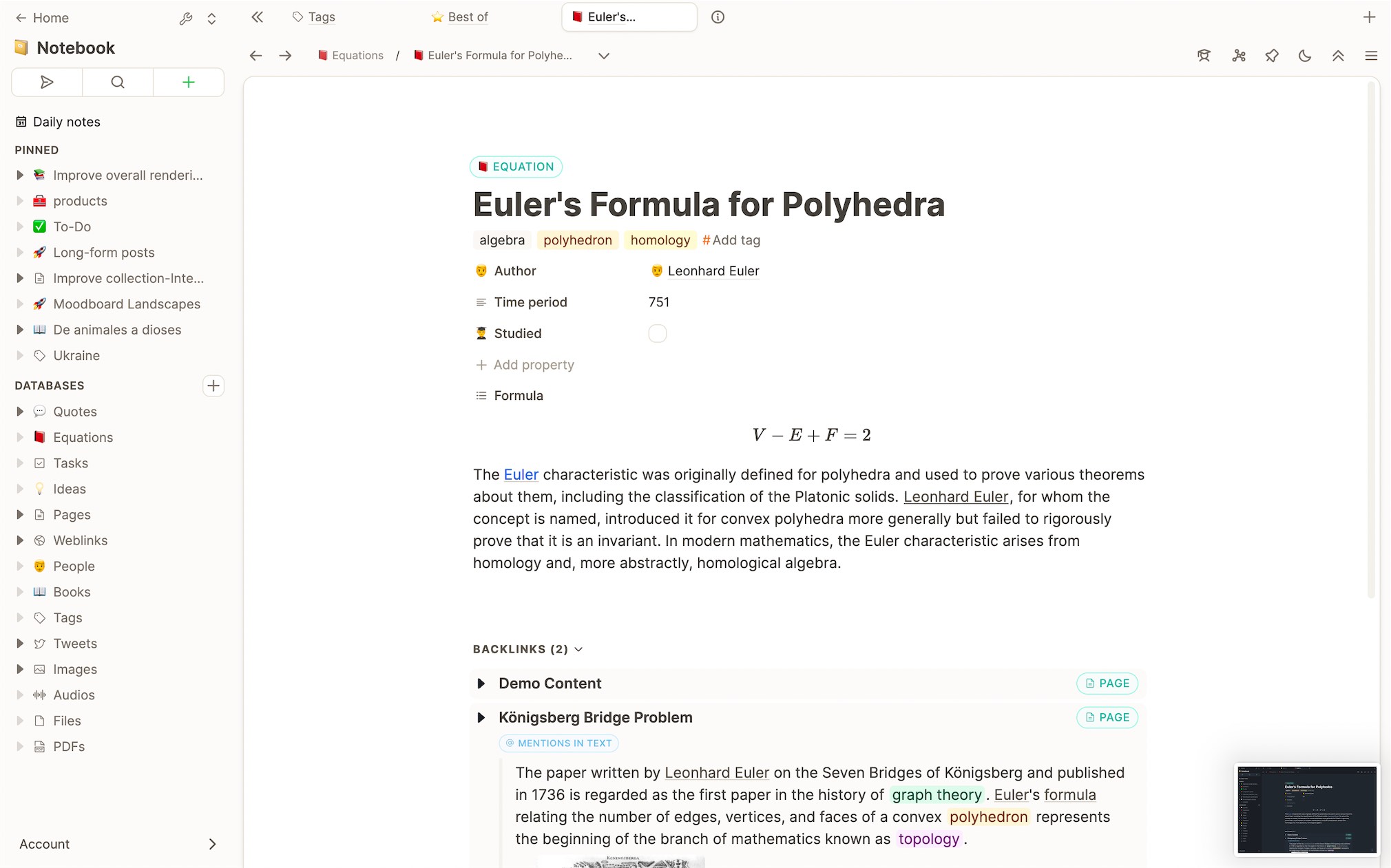
Task: Expand the Equations database in sidebar
Action: [20, 437]
